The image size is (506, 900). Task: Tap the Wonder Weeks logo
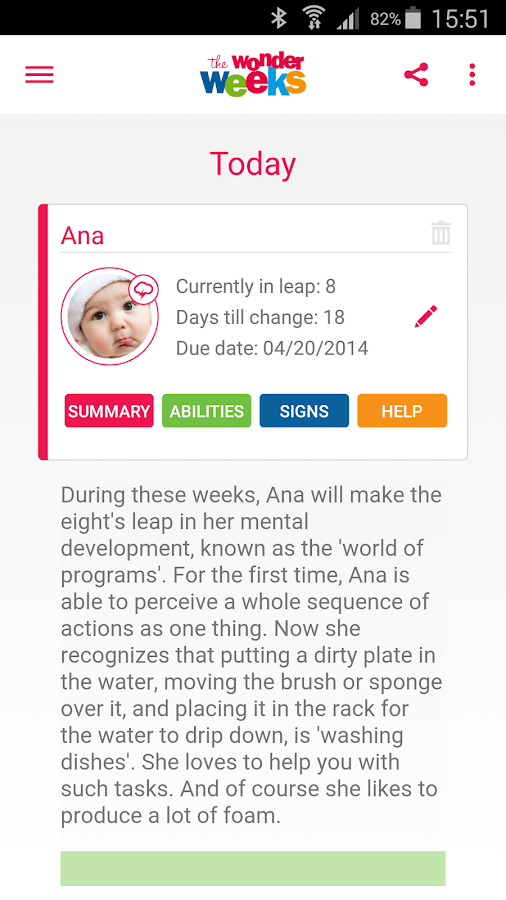click(x=253, y=75)
